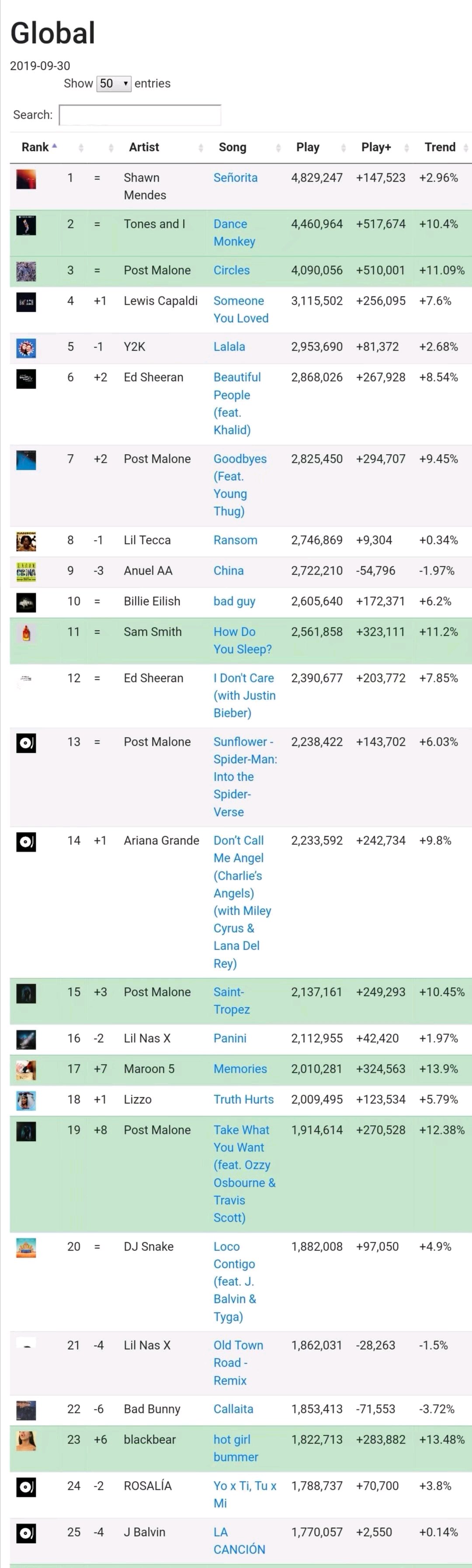Image resolution: width=472 pixels, height=1568 pixels.
Task: Click the Search input field
Action: click(140, 115)
